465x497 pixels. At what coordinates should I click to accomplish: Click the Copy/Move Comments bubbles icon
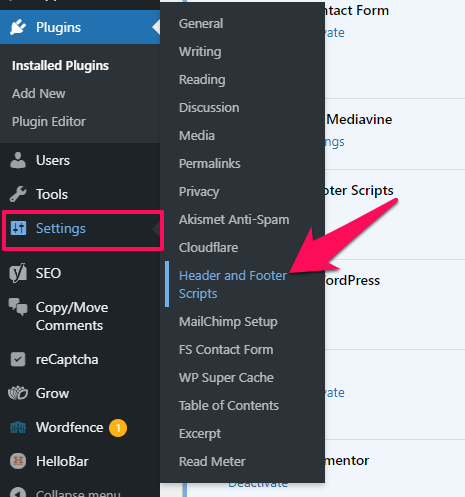18,307
